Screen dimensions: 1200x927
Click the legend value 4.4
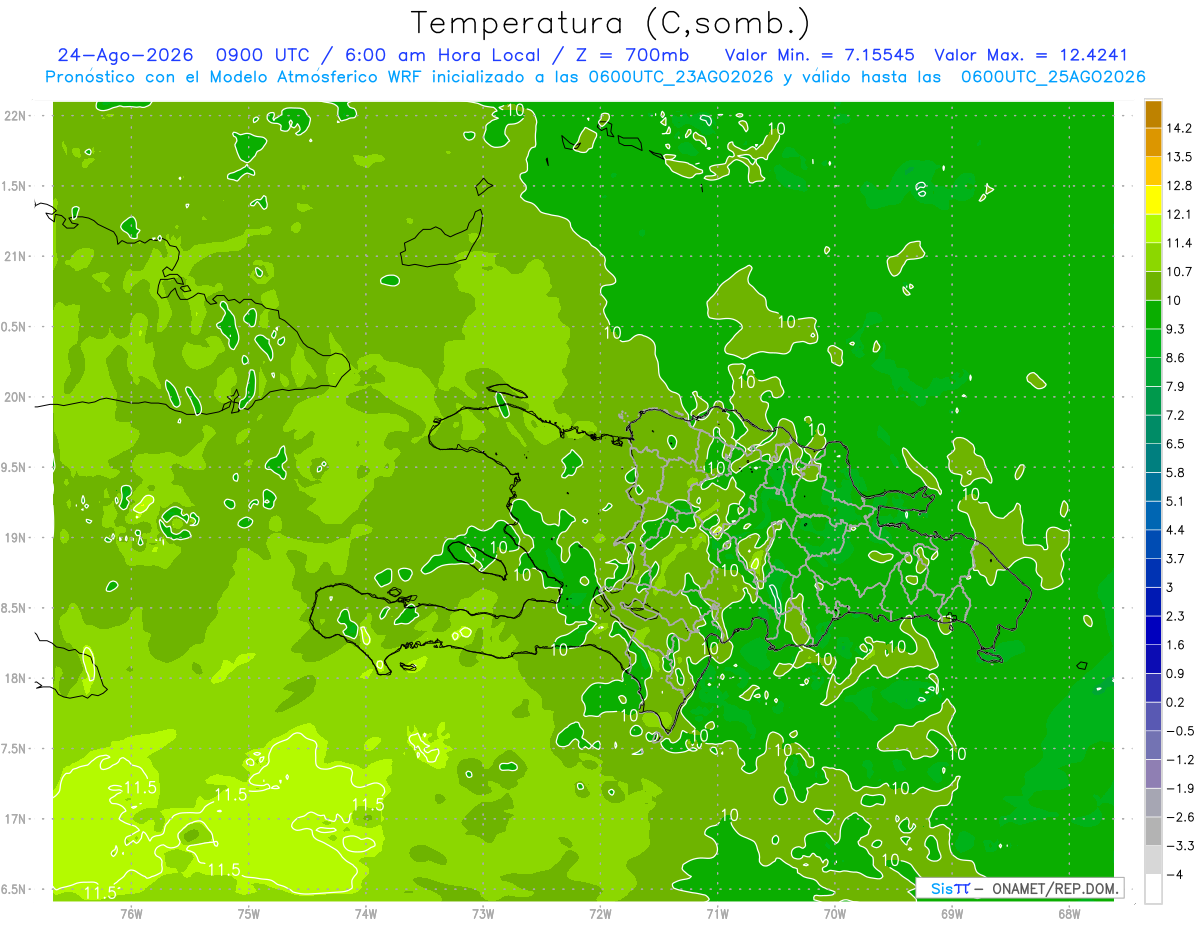[1175, 530]
